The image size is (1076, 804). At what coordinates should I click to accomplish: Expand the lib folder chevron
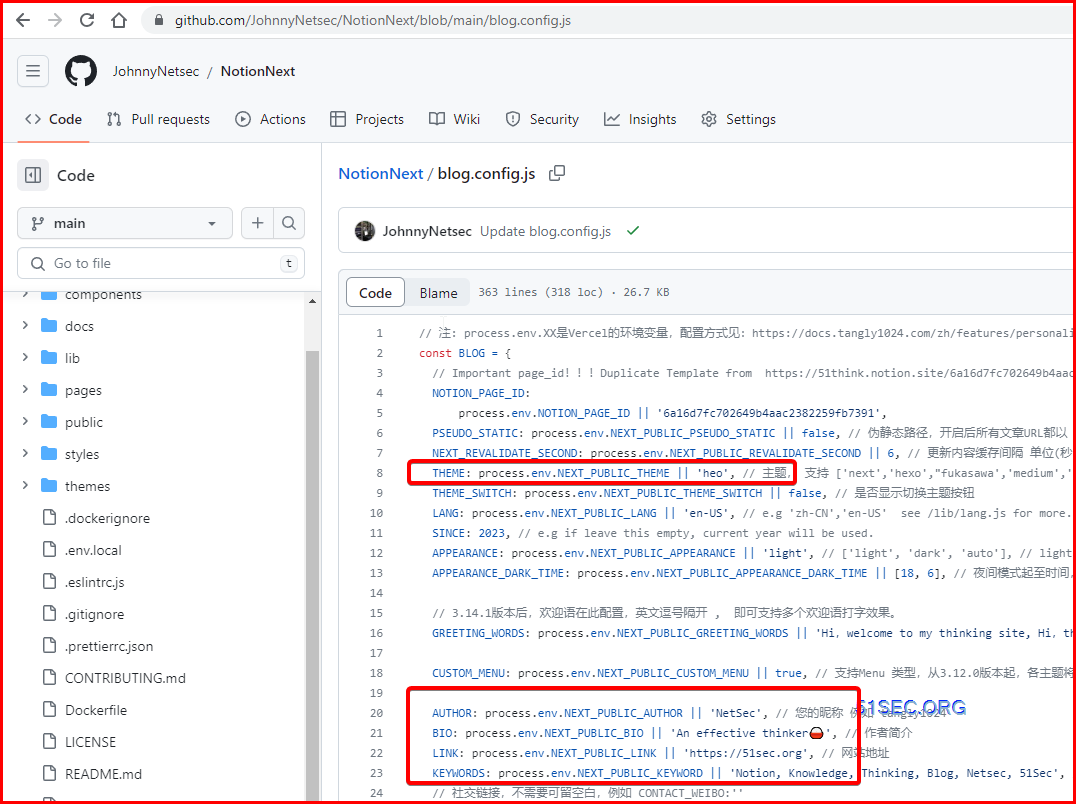pos(25,357)
